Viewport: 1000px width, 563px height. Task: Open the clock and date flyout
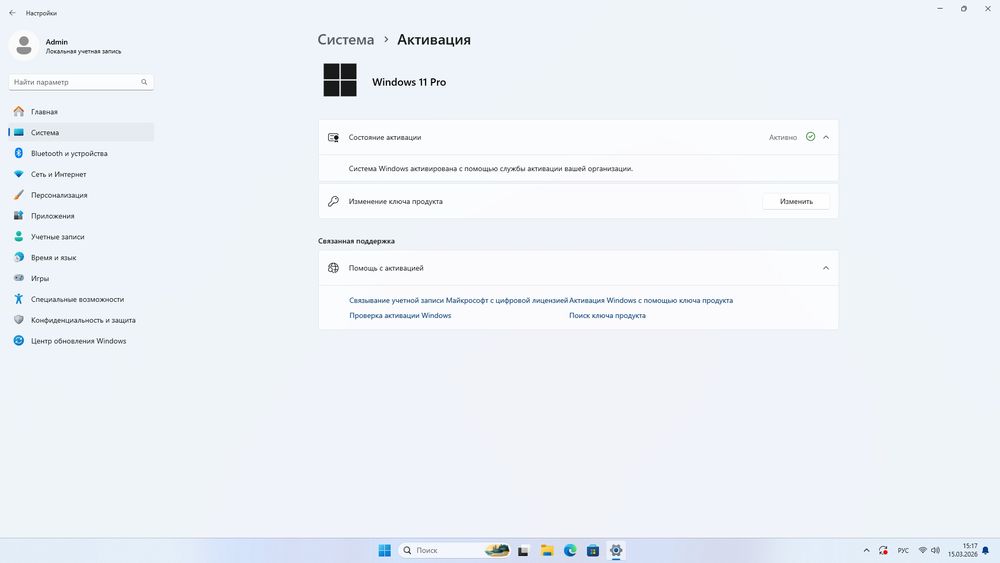coord(962,550)
